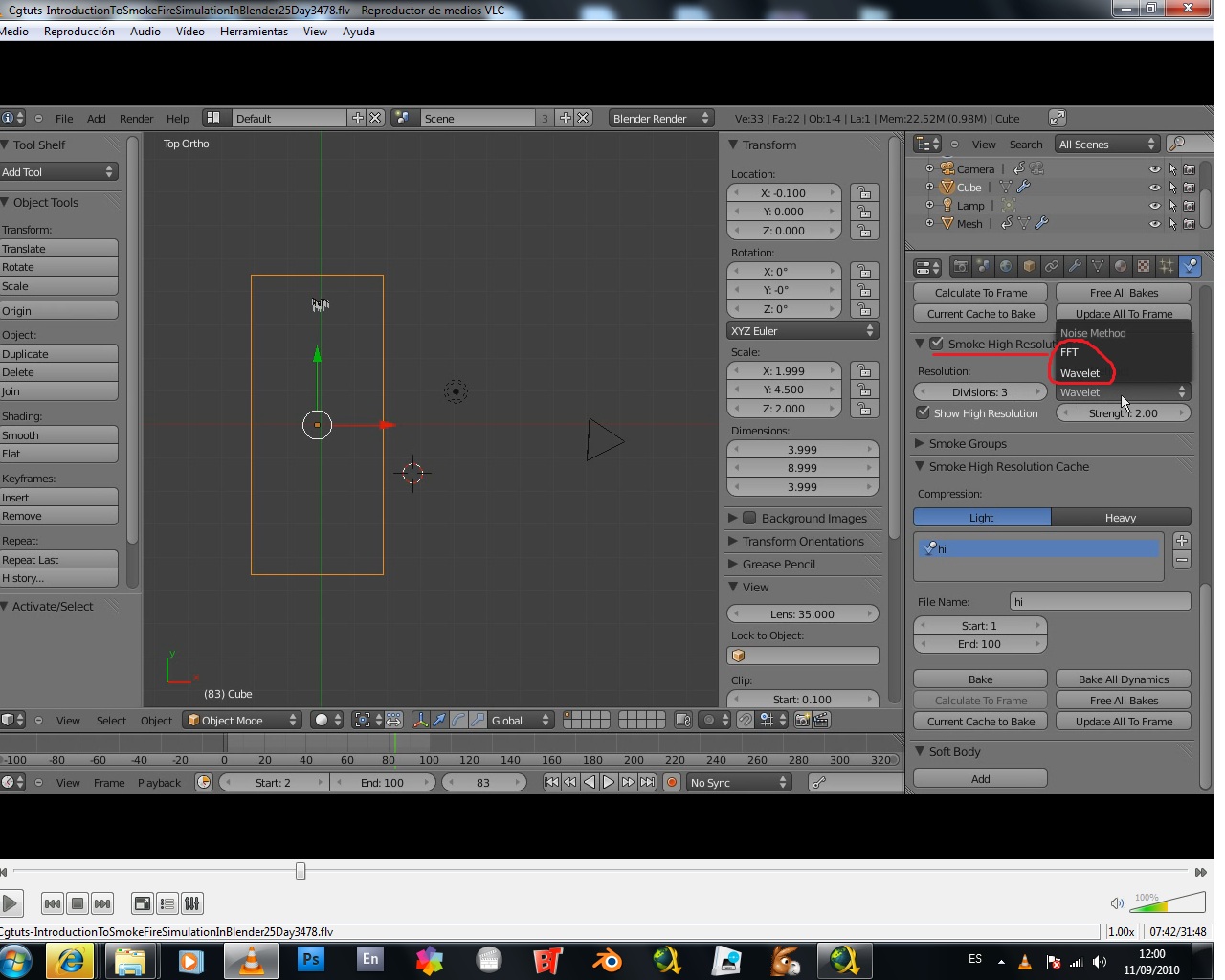Click the VLC playback seek slider handle
The width and height of the screenshot is (1225, 980).
pos(301,871)
